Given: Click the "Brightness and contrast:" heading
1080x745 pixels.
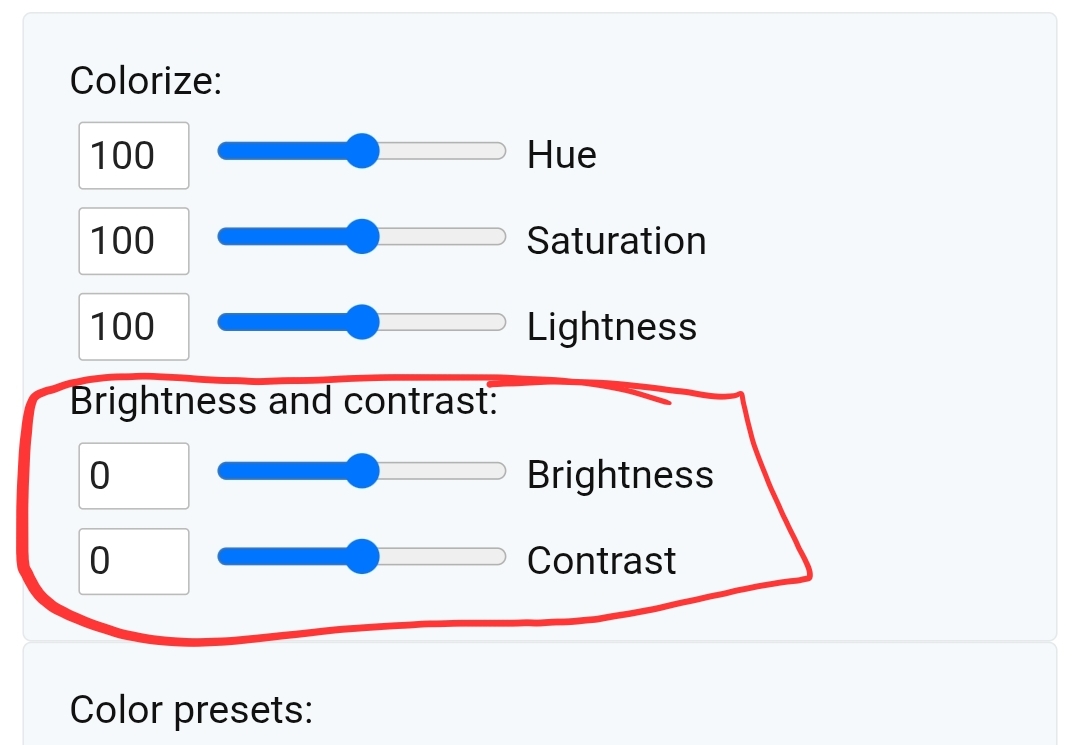Looking at the screenshot, I should tap(284, 401).
